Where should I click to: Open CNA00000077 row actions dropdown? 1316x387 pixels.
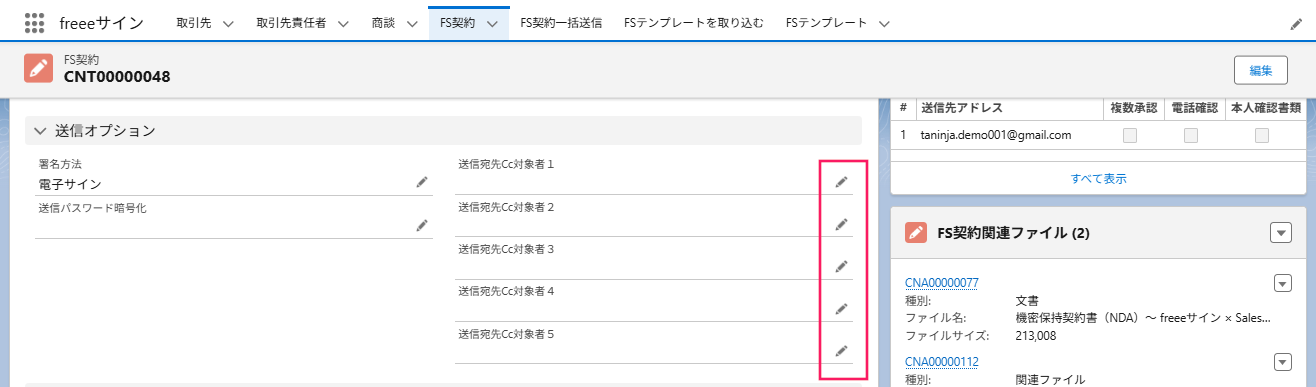(1283, 283)
